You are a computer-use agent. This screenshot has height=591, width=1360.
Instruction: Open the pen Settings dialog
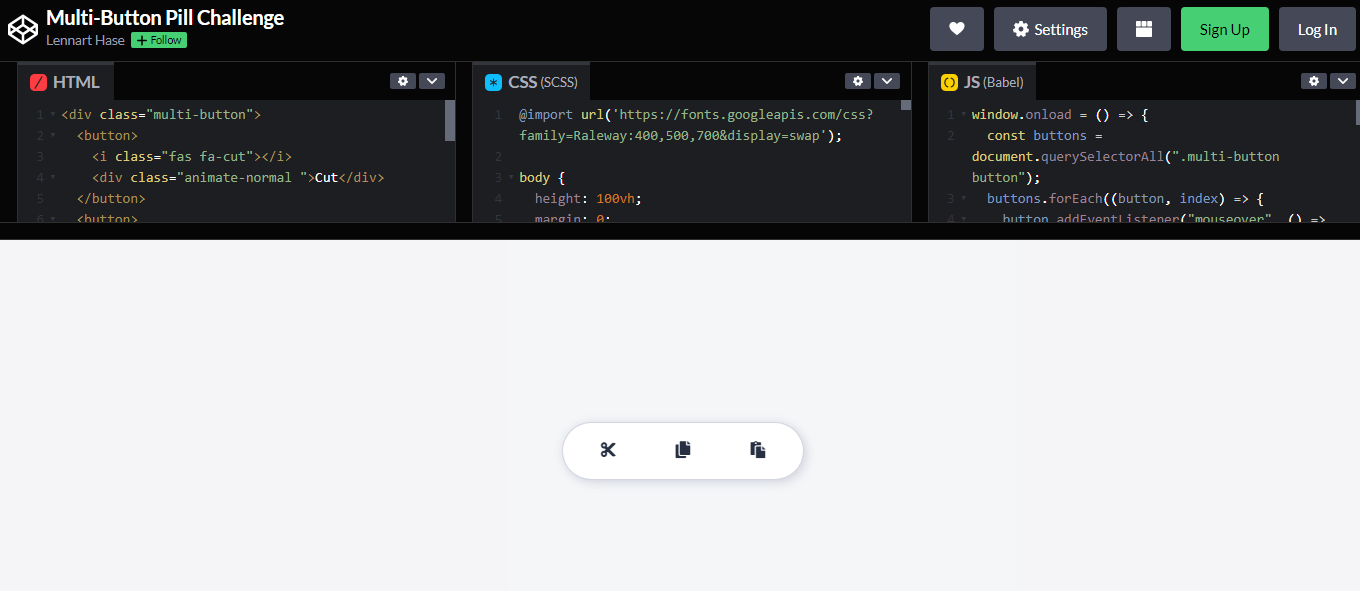pos(1050,29)
